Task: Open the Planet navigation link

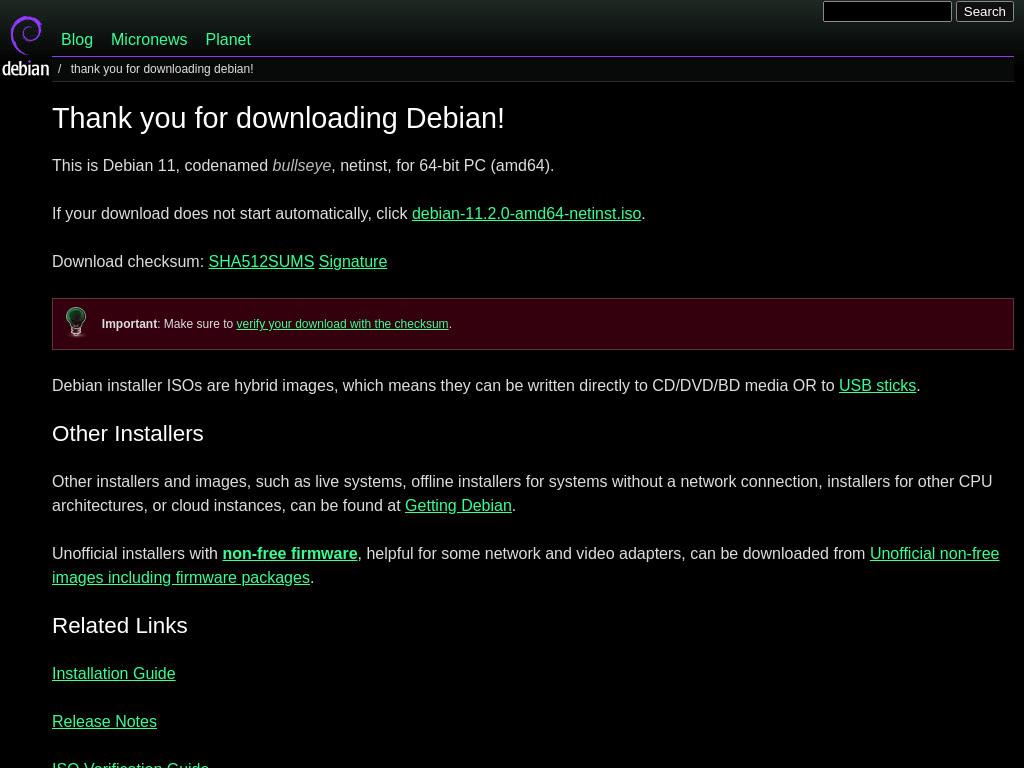Action: pos(228,40)
